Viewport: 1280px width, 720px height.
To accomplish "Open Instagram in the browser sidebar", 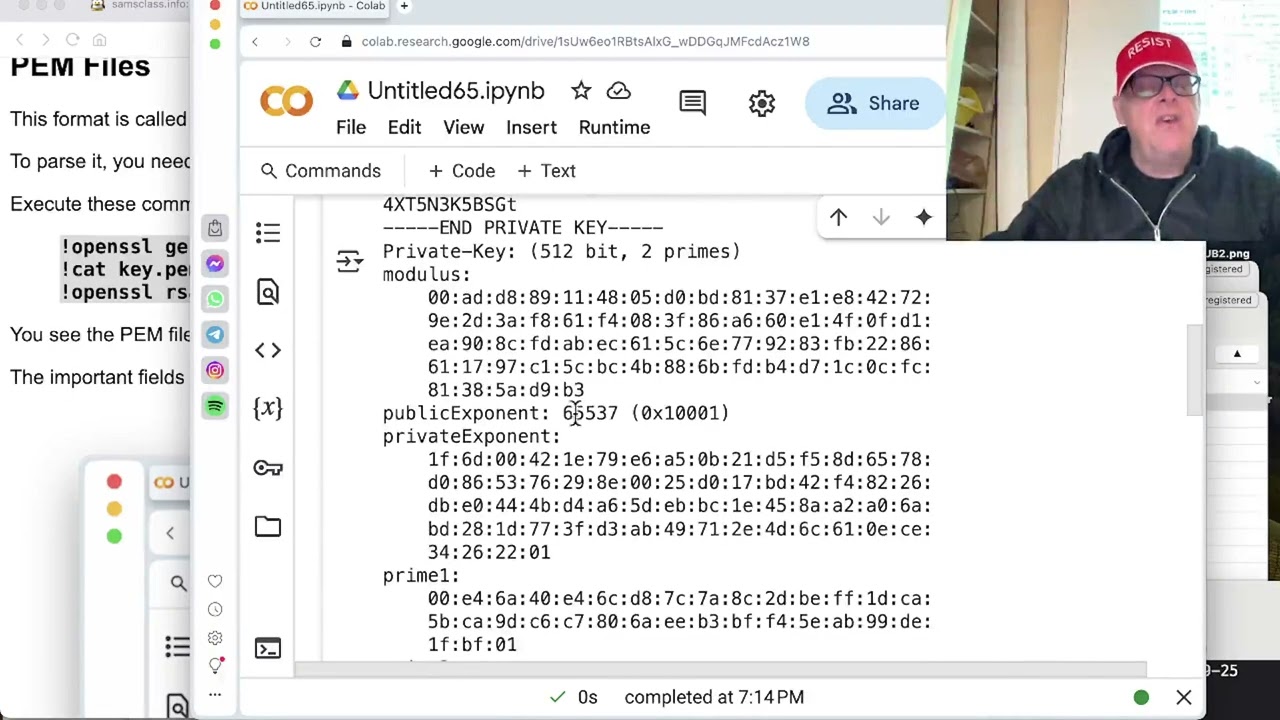I will 215,370.
